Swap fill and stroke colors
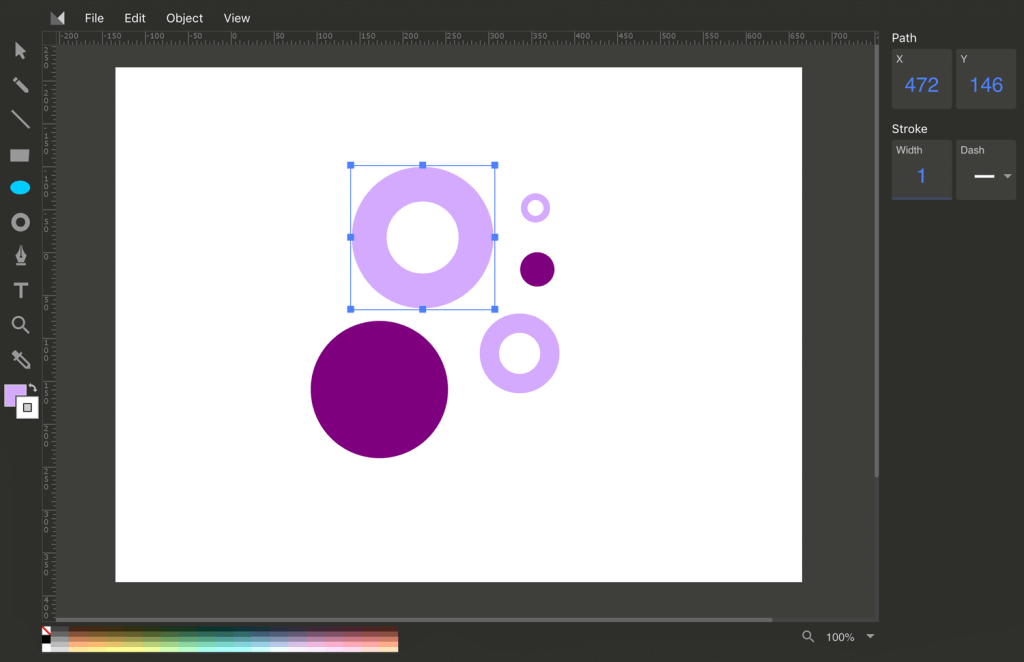The height and width of the screenshot is (662, 1024). click(31, 387)
